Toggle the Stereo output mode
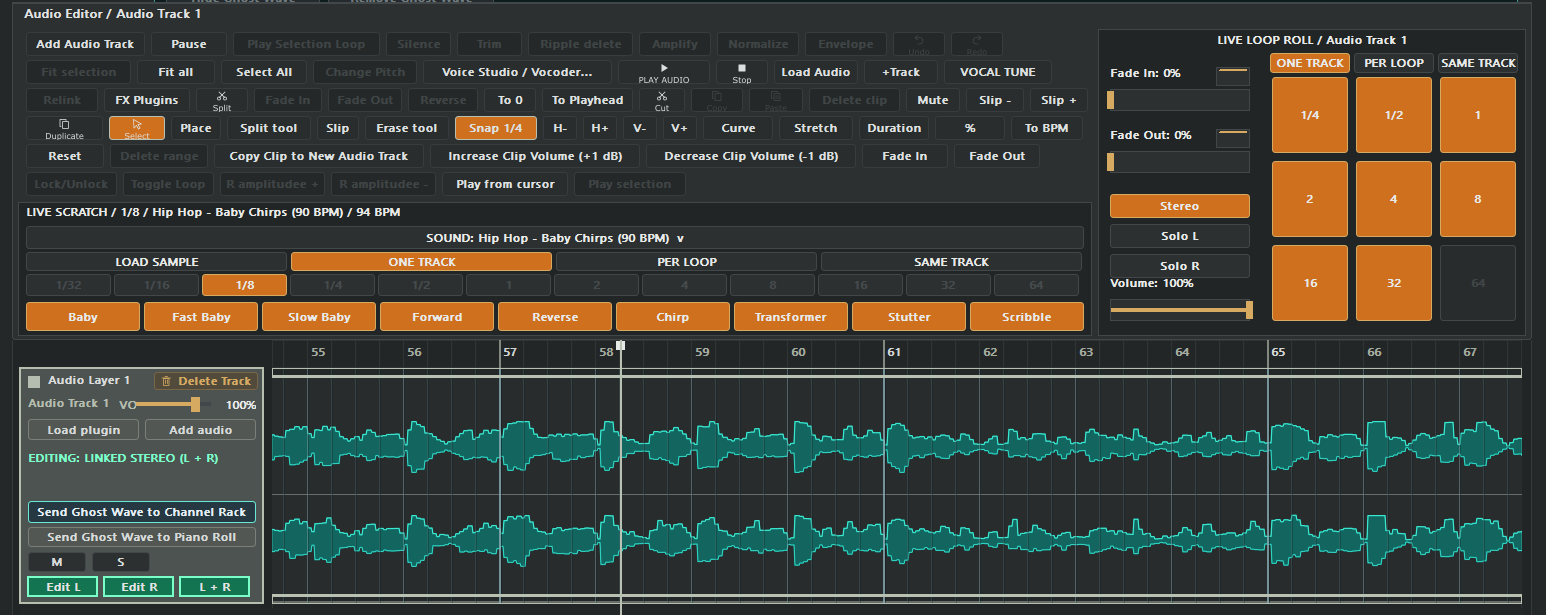The width and height of the screenshot is (1546, 615). pyautogui.click(x=1179, y=206)
